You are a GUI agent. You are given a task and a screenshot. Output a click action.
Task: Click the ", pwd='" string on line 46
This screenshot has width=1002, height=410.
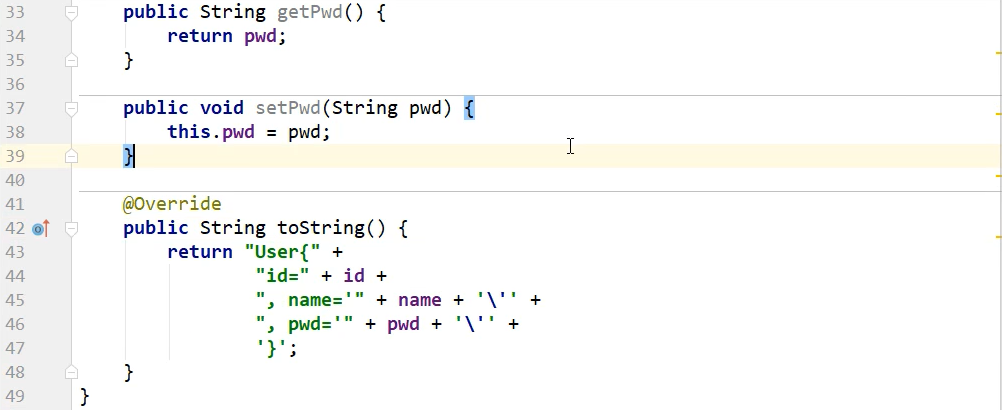[305, 324]
